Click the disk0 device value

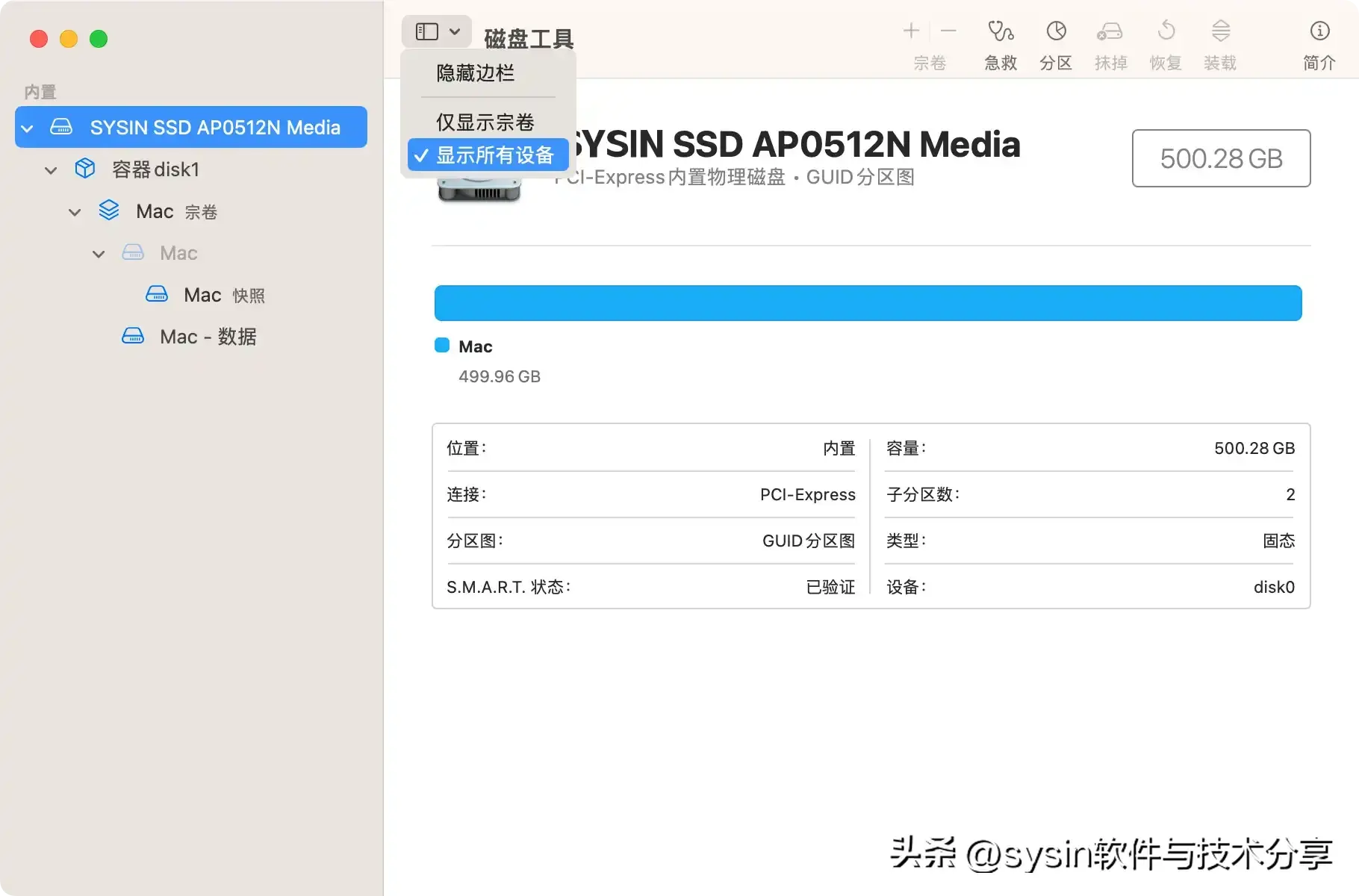point(1274,587)
